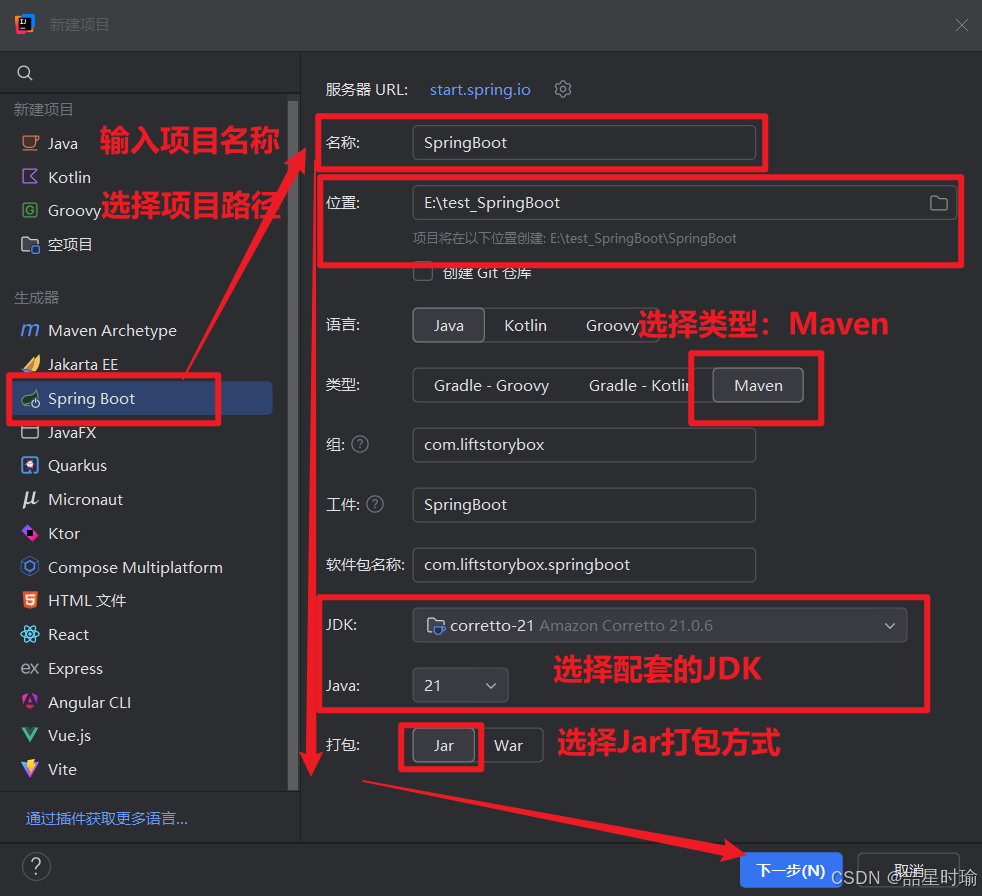Open the Java version 21 dropdown
Image resolution: width=982 pixels, height=896 pixels.
[460, 686]
